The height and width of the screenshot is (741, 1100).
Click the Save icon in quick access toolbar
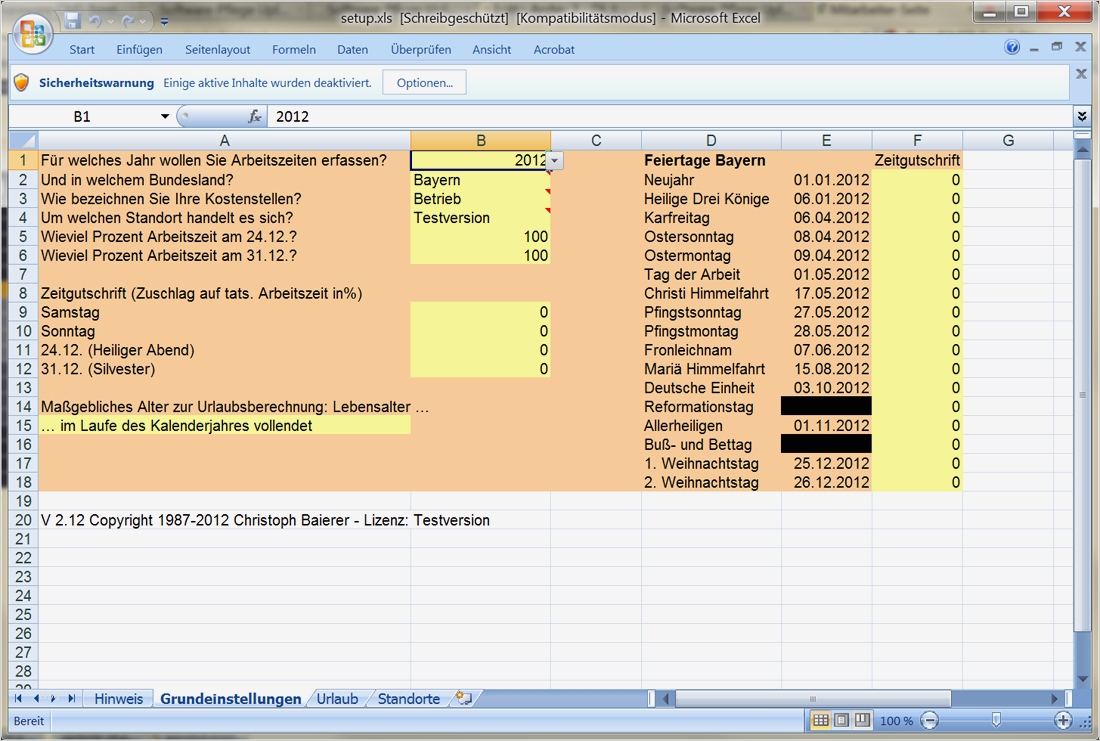(x=73, y=20)
